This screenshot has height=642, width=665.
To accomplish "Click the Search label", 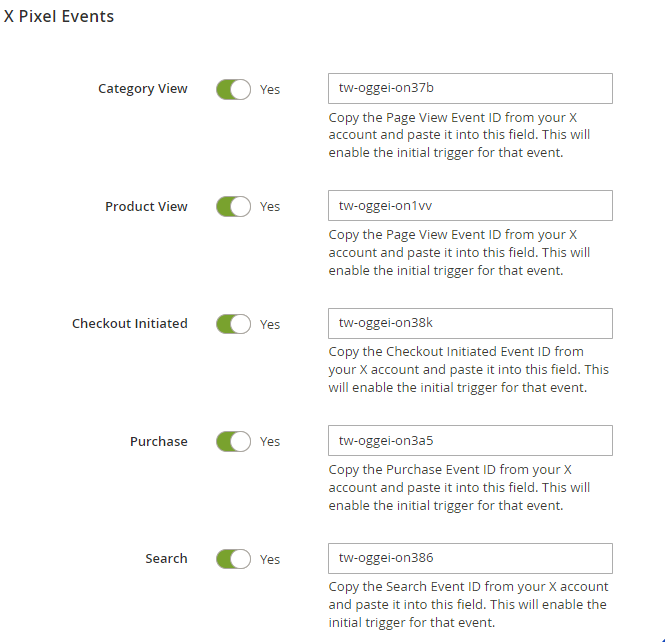I will 166,558.
